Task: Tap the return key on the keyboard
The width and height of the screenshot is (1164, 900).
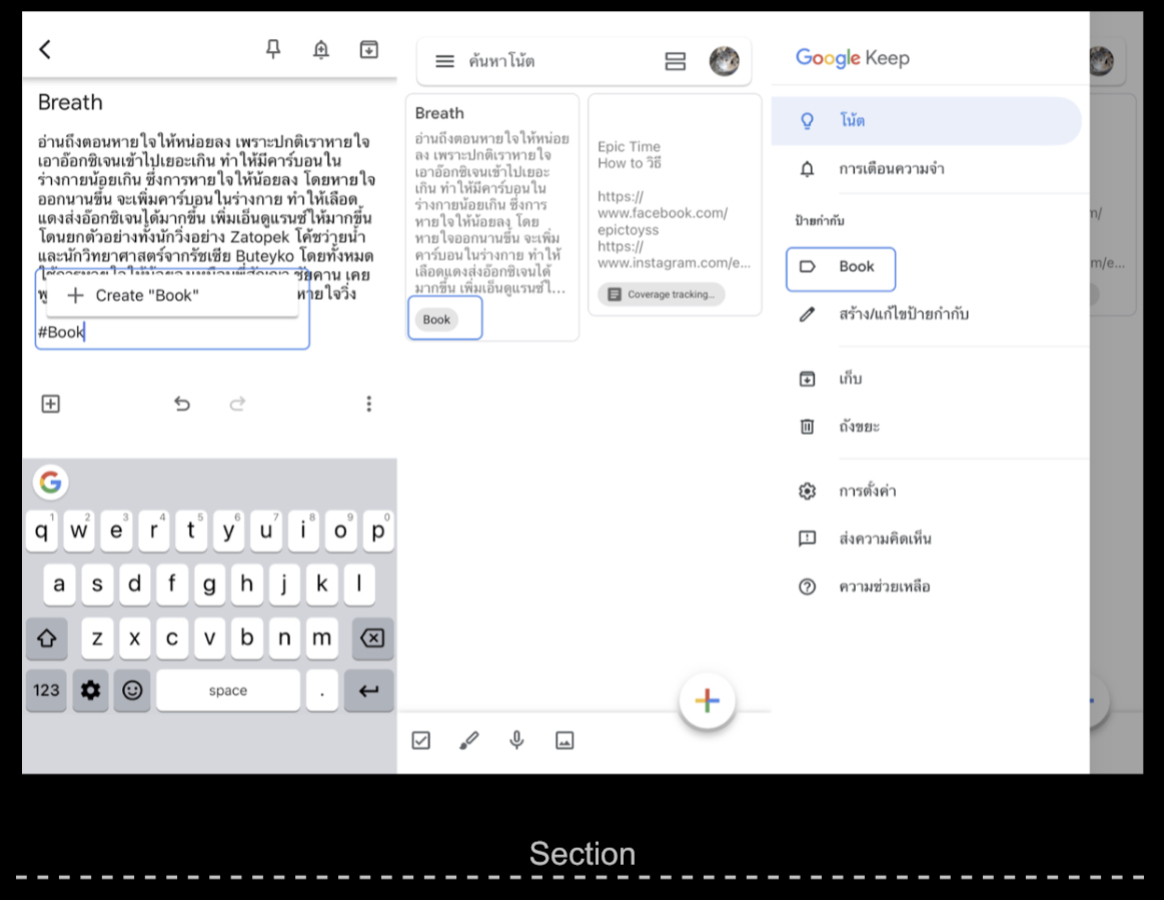Action: (x=369, y=691)
